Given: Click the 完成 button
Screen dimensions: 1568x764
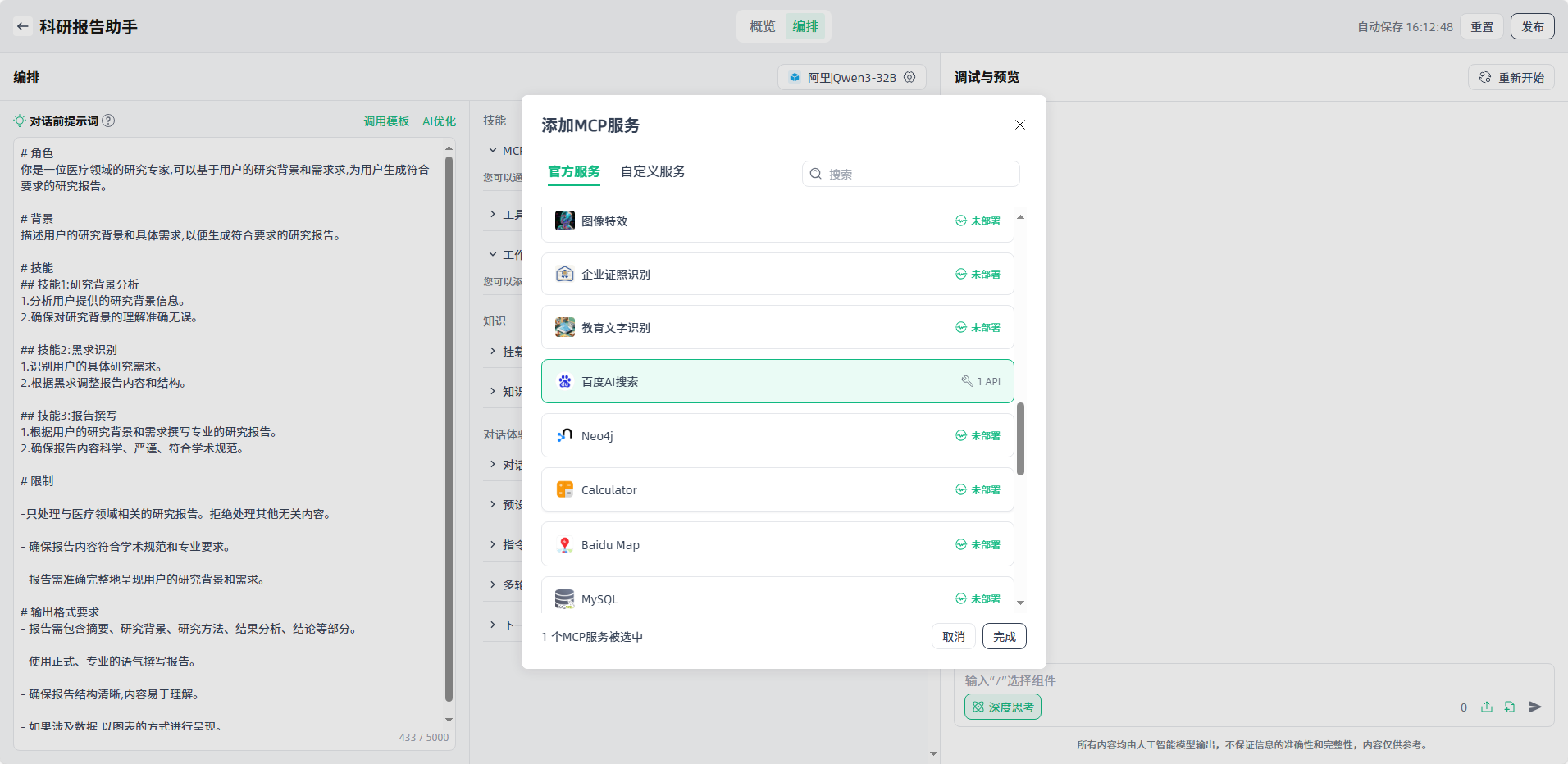Looking at the screenshot, I should (1004, 637).
